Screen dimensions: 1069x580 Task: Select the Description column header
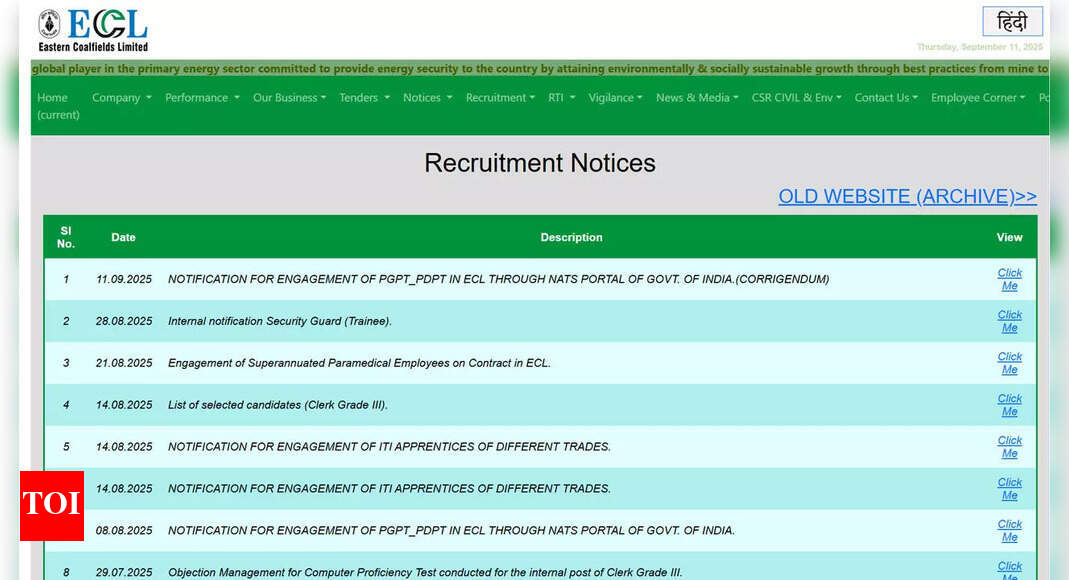point(571,237)
